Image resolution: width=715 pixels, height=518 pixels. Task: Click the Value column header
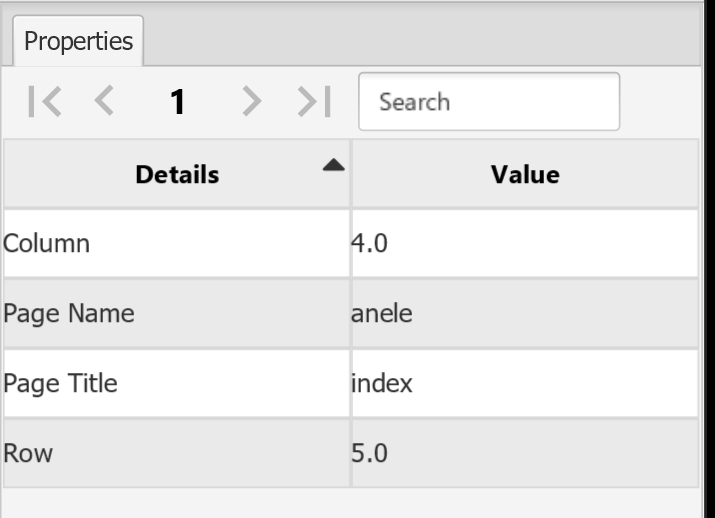(524, 176)
